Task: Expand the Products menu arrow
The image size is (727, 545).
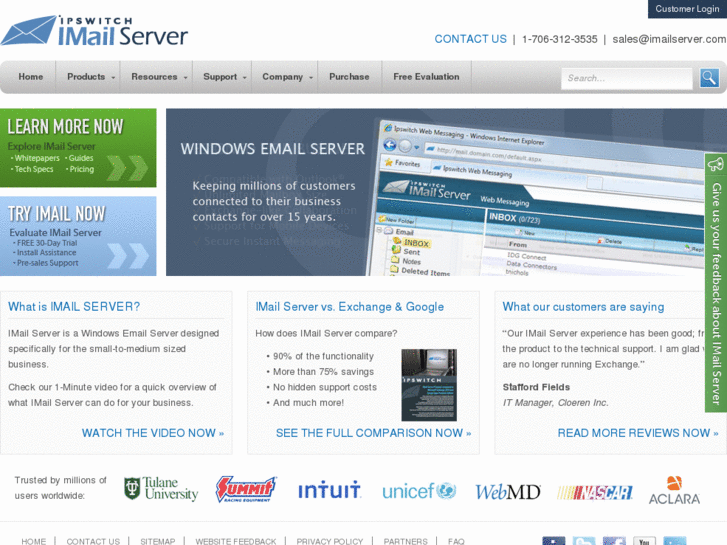Action: coord(113,78)
